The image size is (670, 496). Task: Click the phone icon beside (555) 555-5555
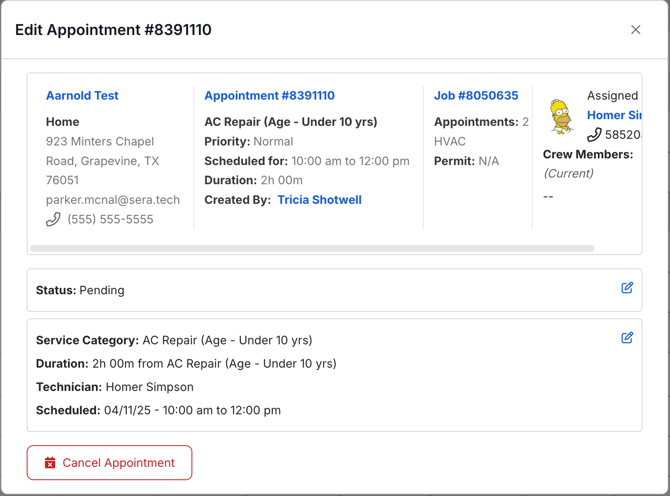point(53,220)
